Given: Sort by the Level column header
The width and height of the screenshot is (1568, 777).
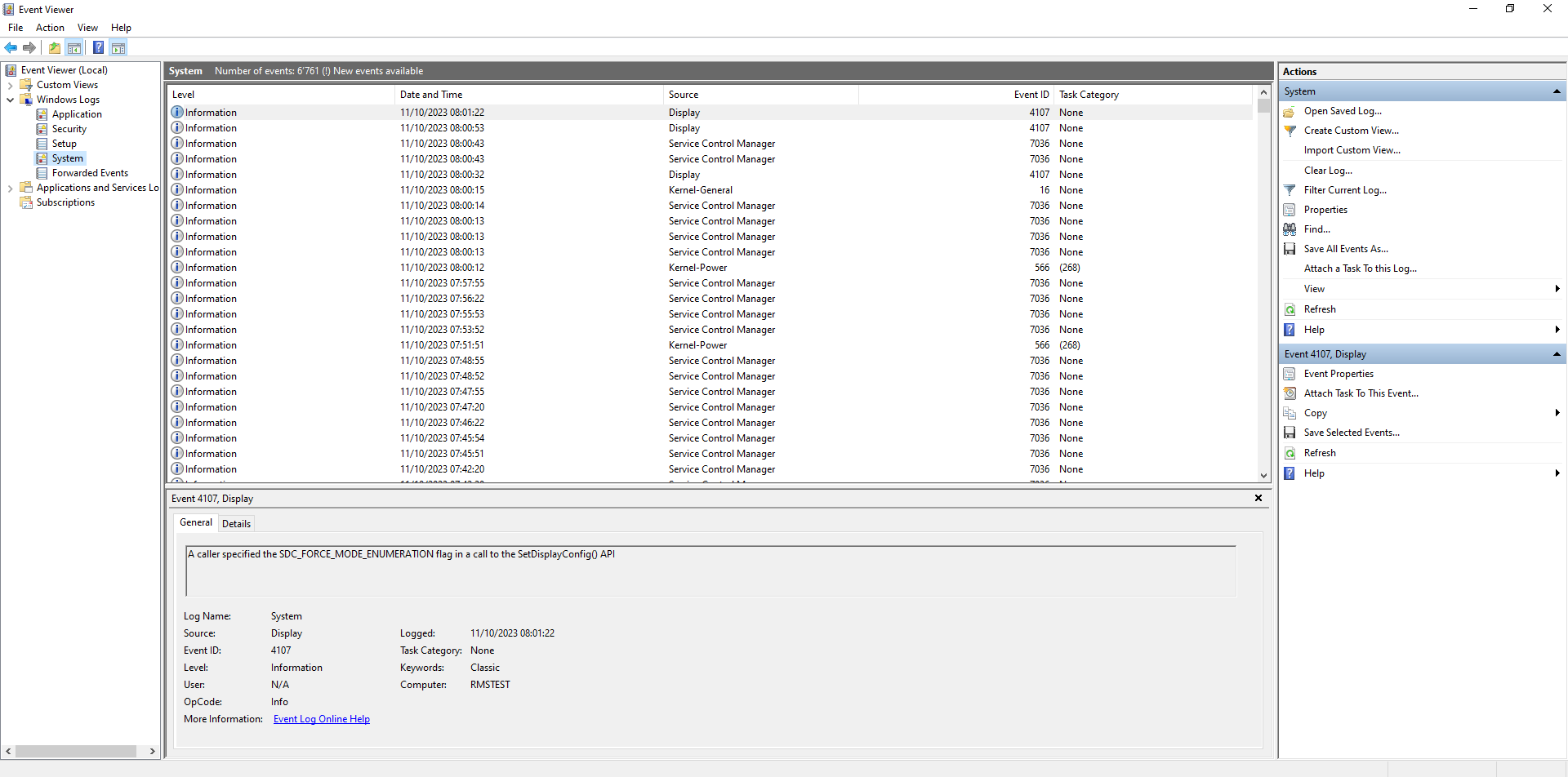Looking at the screenshot, I should (x=281, y=95).
